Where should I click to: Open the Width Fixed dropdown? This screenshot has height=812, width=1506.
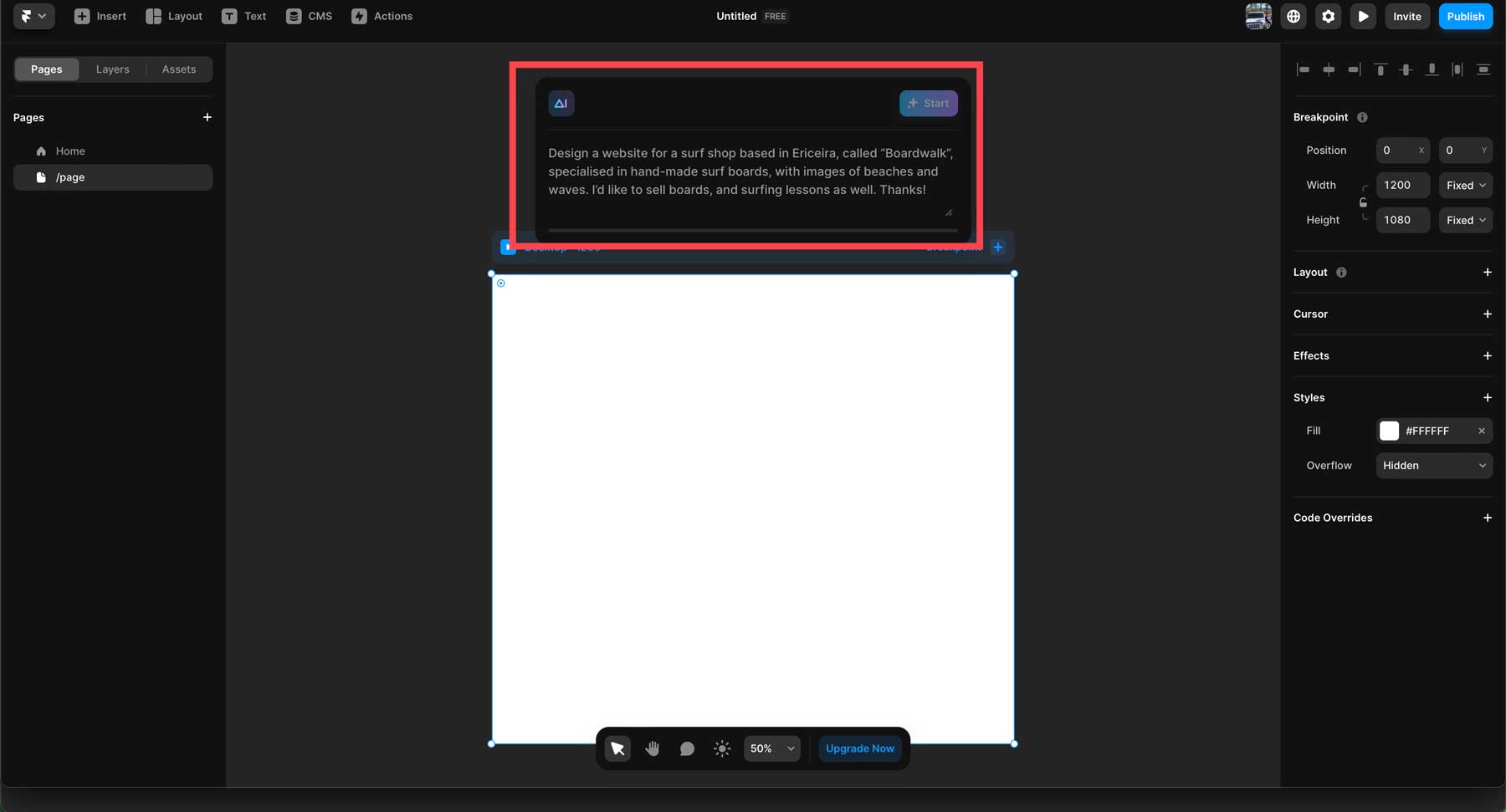(x=1465, y=185)
